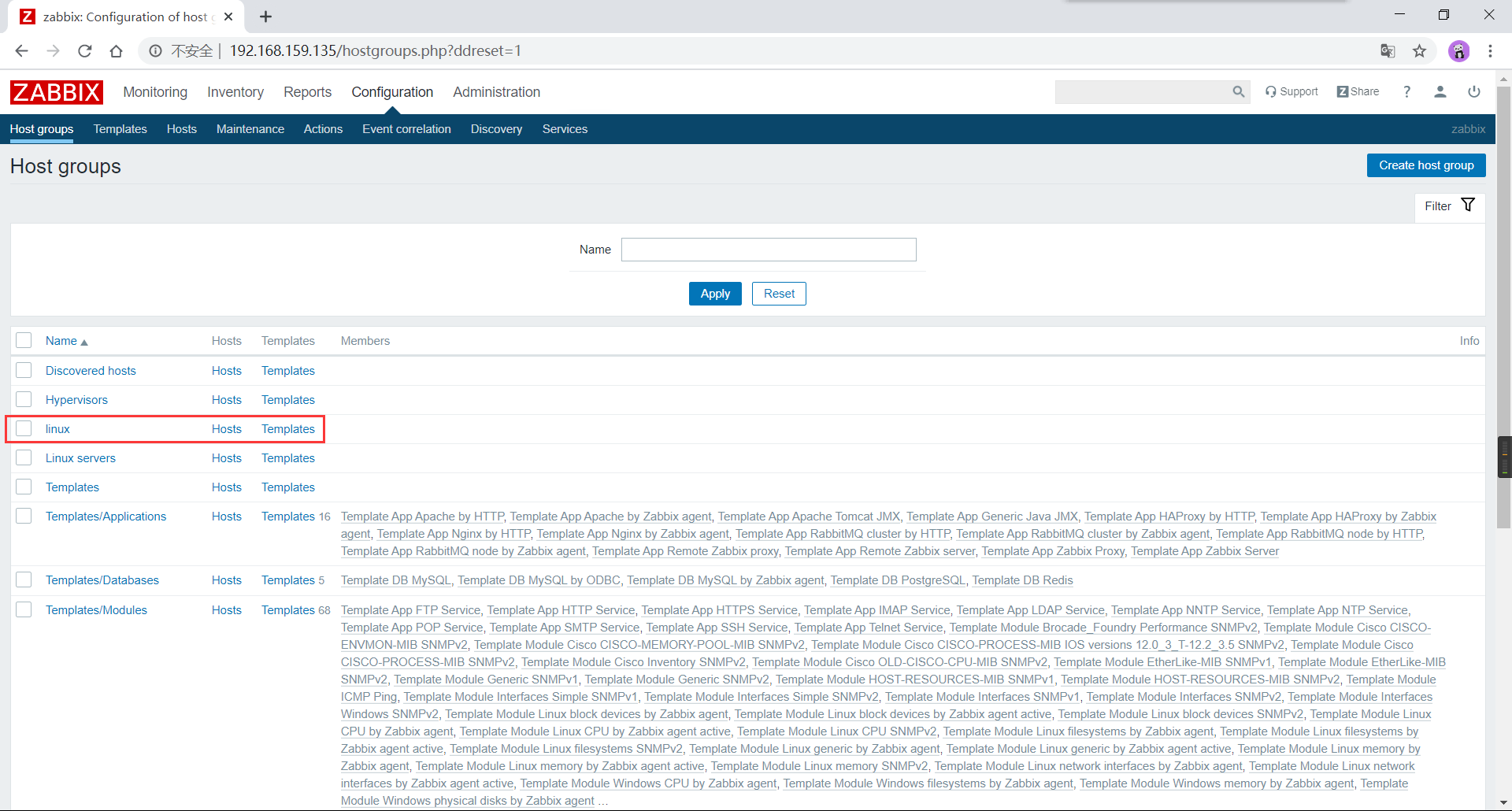1512x811 pixels.
Task: Open the Inventory menu
Action: 235,92
